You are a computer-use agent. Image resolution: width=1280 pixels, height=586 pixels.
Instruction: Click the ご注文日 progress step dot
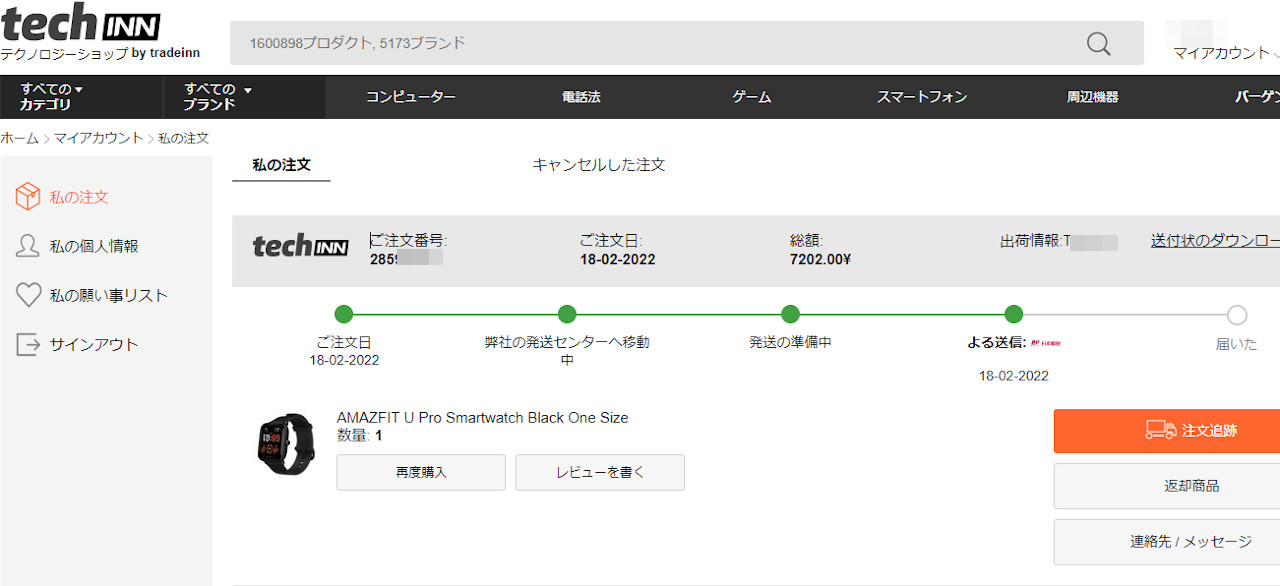[x=344, y=314]
